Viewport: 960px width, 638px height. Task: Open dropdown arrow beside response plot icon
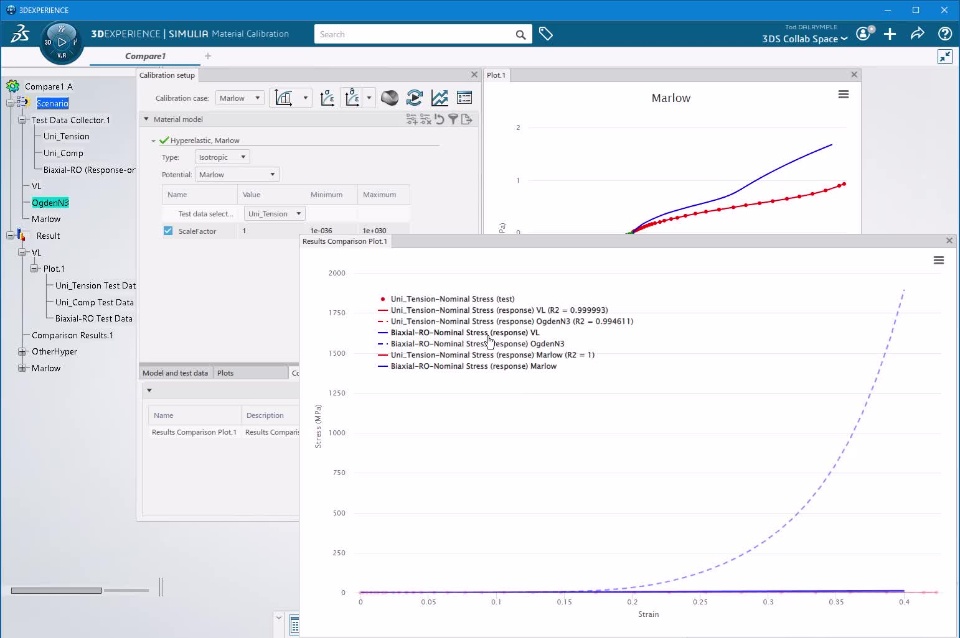(369, 98)
